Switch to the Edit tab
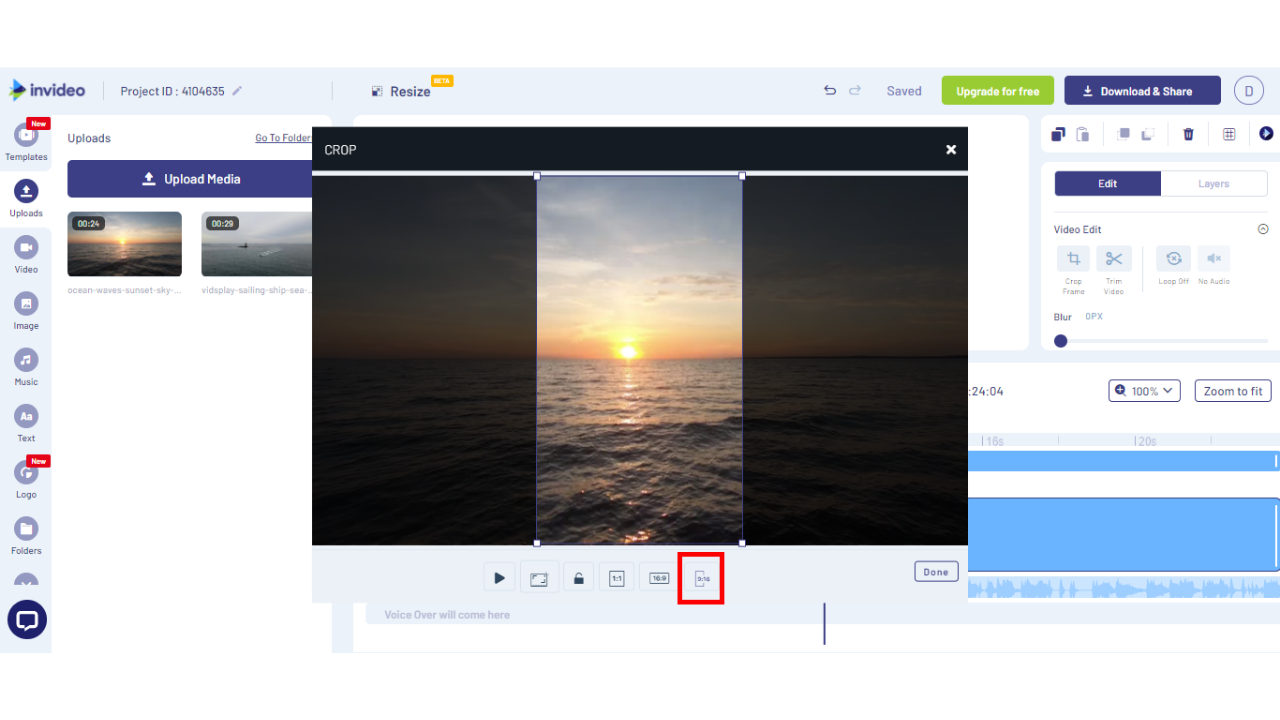 pyautogui.click(x=1107, y=183)
